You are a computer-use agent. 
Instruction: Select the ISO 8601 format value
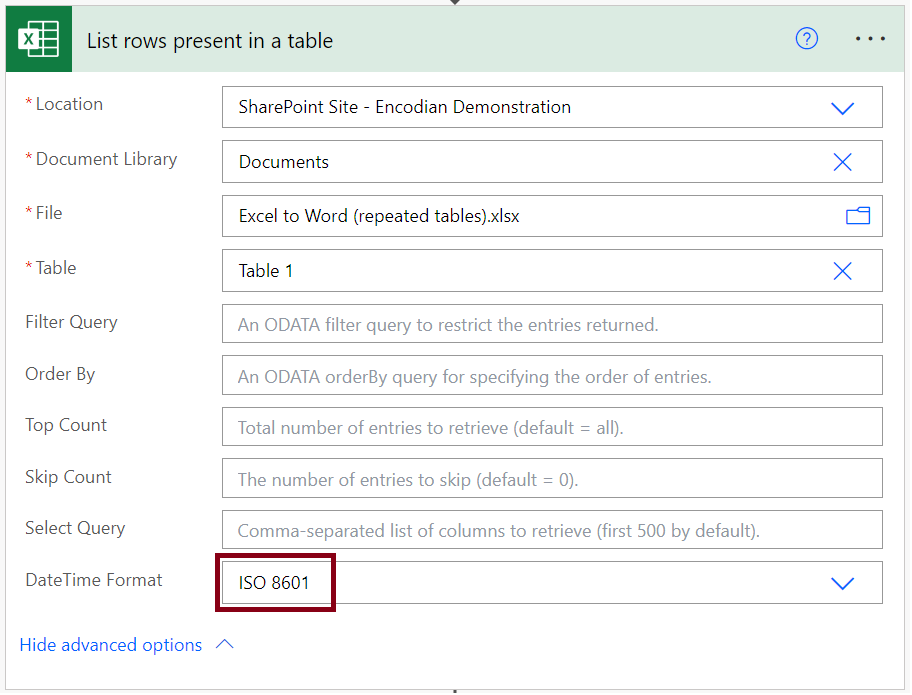(x=274, y=584)
